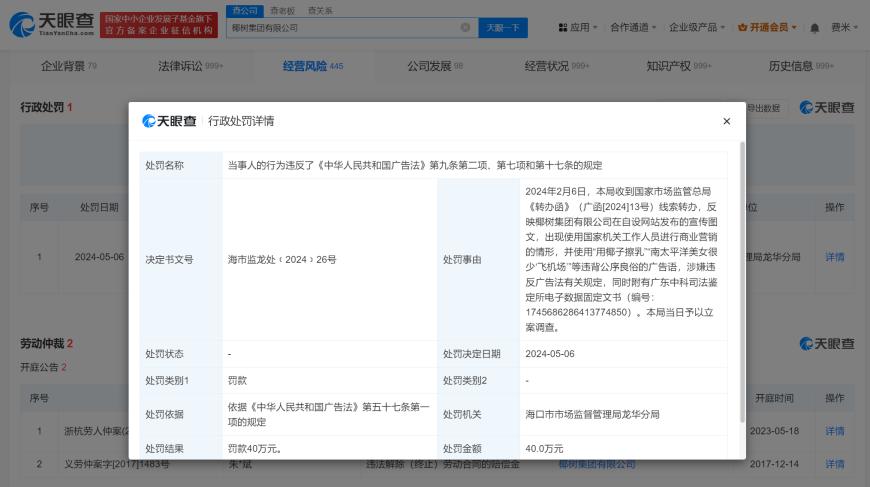Image resolution: width=870 pixels, height=487 pixels.
Task: Open the 费米 user account menu
Action: [844, 27]
